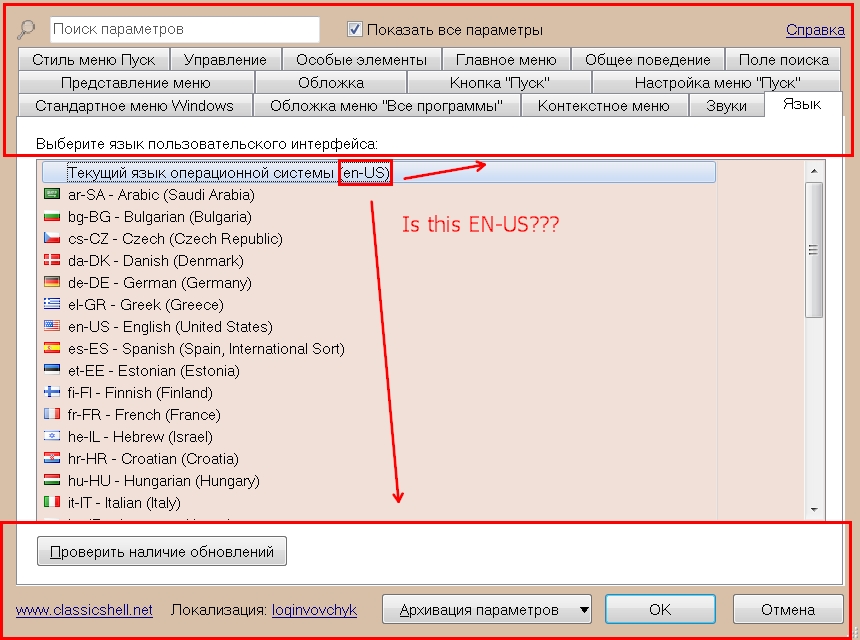Click the Italian flag icon

click(52, 503)
